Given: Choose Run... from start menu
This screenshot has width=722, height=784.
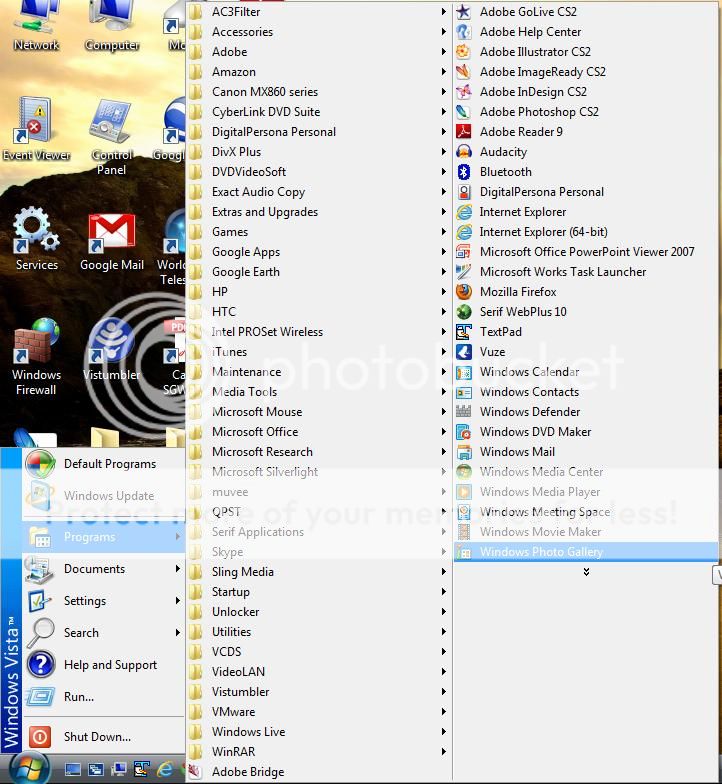Looking at the screenshot, I should click(x=104, y=697).
